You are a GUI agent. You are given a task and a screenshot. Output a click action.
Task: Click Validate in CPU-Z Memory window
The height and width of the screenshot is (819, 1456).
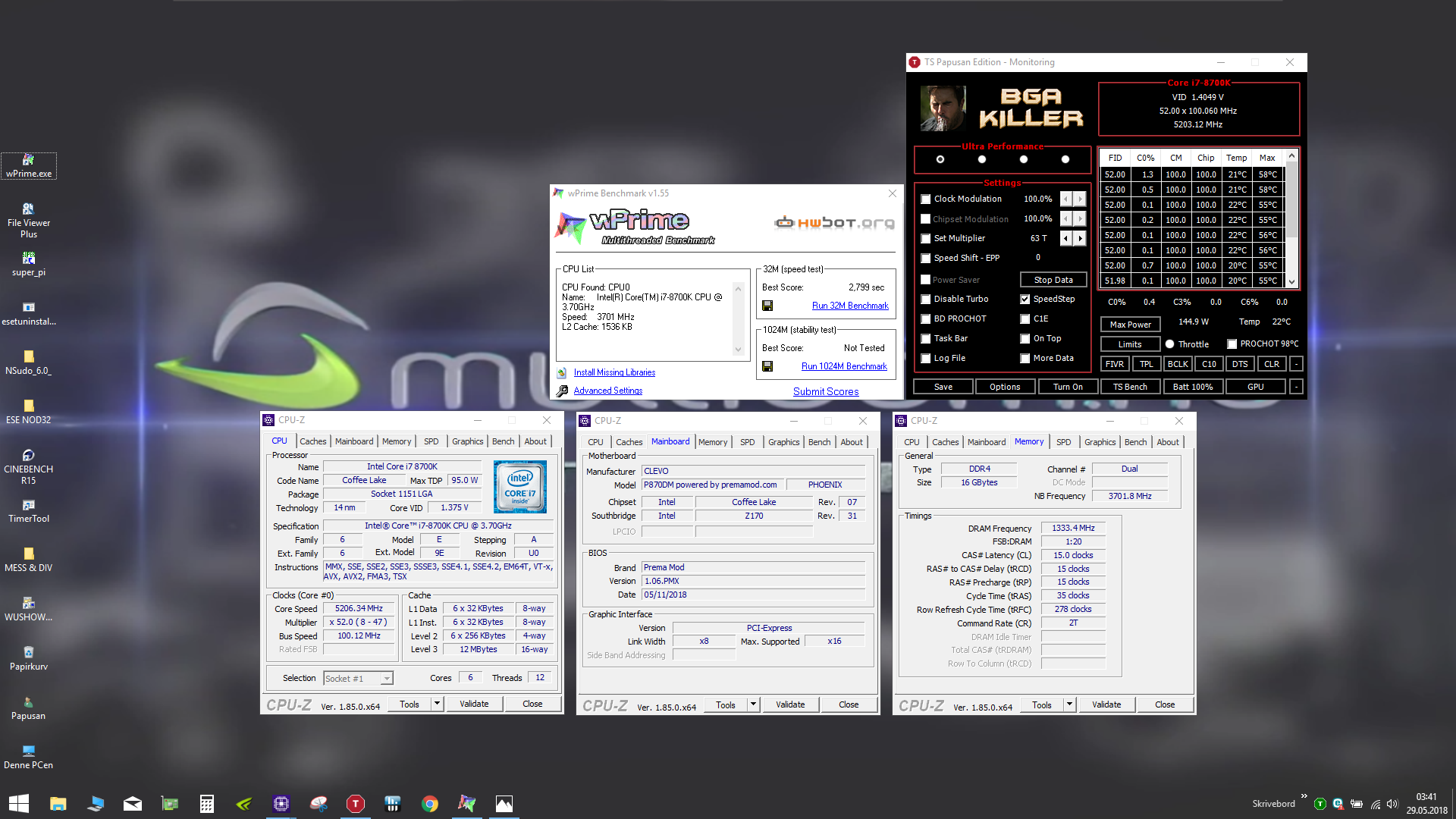tap(1106, 704)
